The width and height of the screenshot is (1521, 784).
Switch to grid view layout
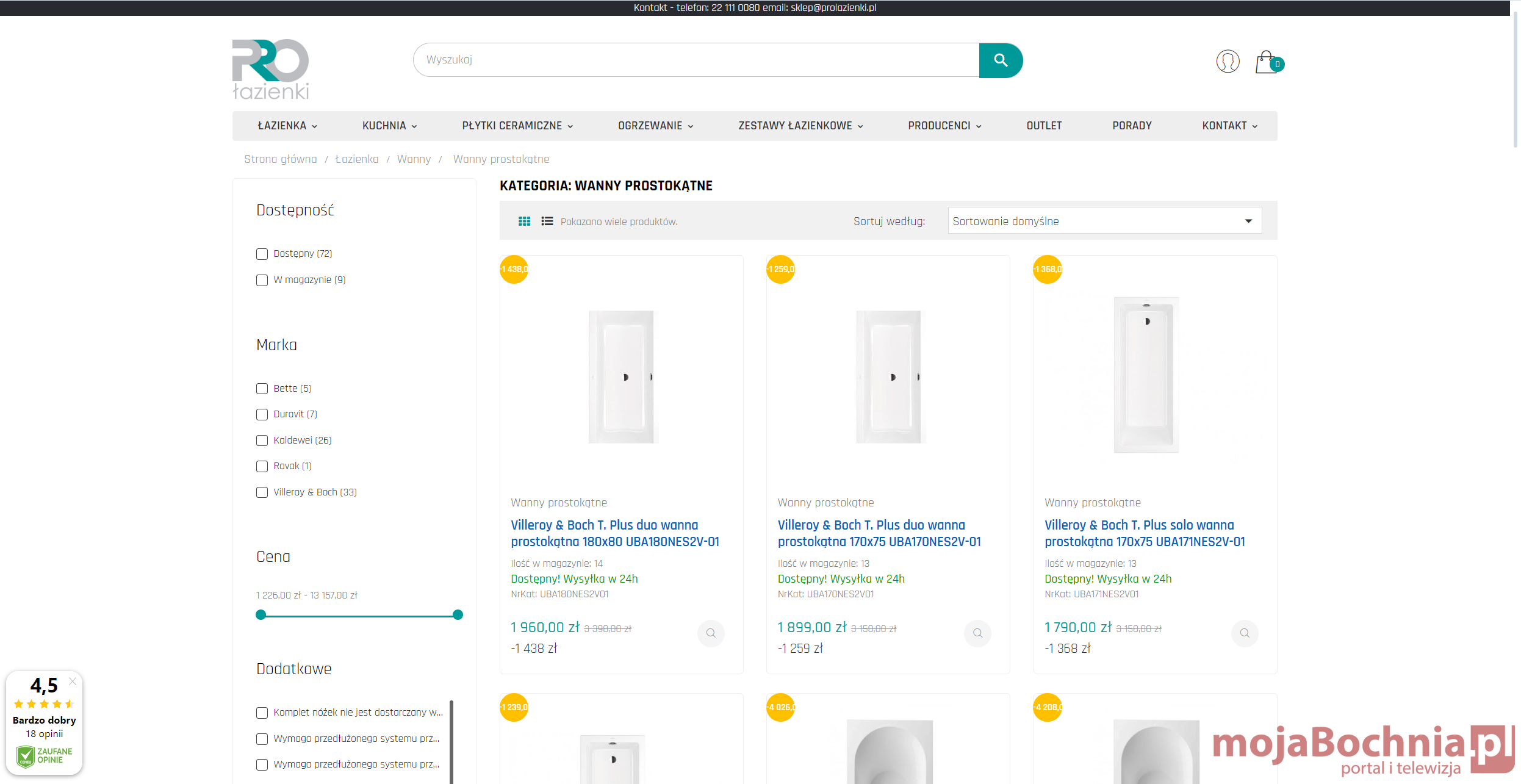[x=524, y=221]
